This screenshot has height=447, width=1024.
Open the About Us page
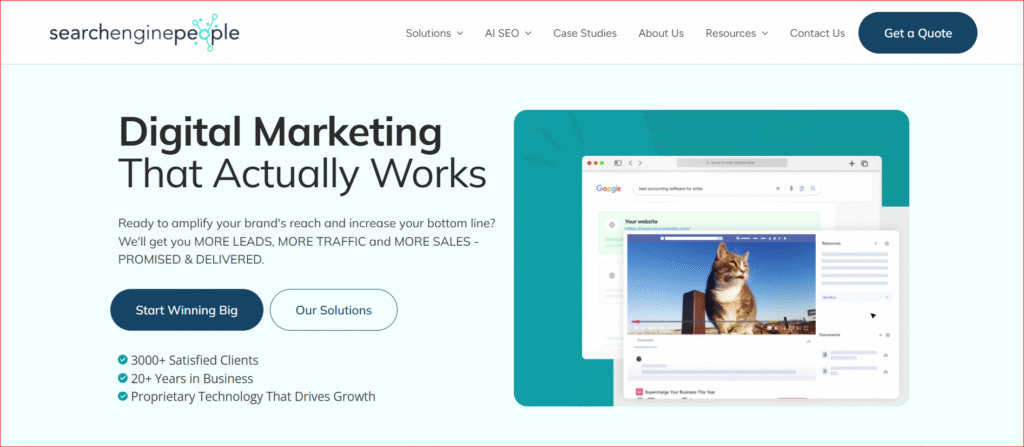click(x=661, y=33)
